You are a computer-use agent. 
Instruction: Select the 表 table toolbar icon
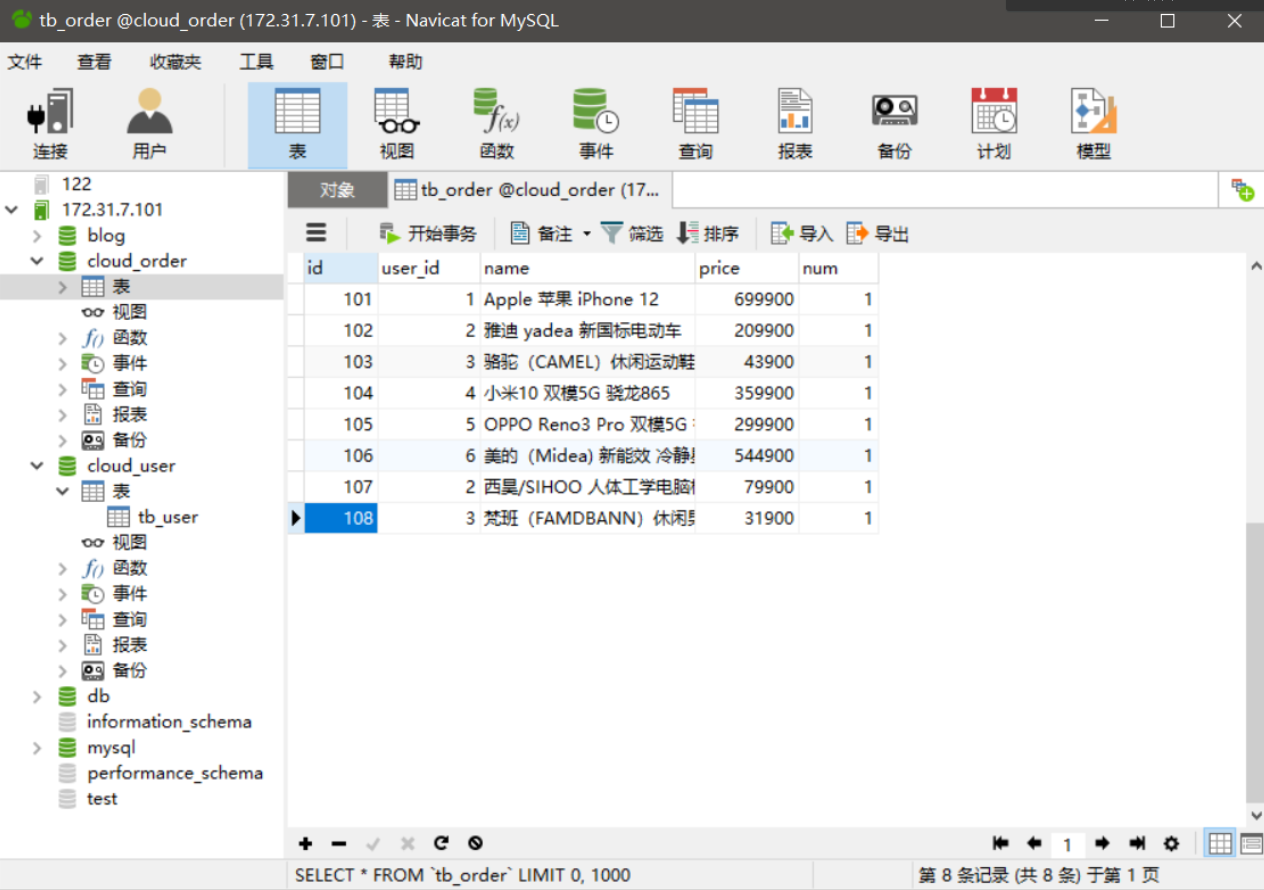(297, 125)
